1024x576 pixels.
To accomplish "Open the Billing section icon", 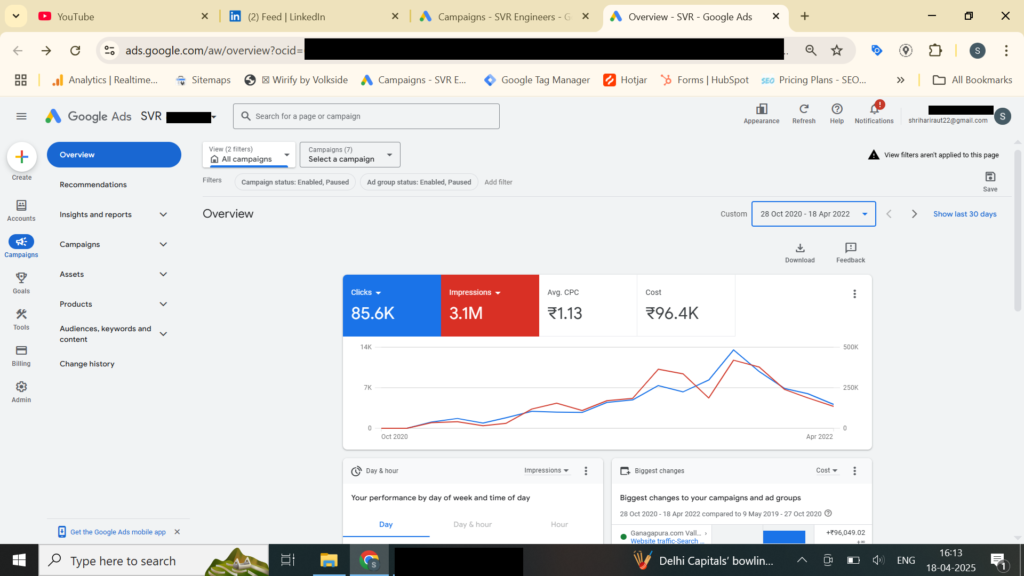I will (x=21, y=351).
